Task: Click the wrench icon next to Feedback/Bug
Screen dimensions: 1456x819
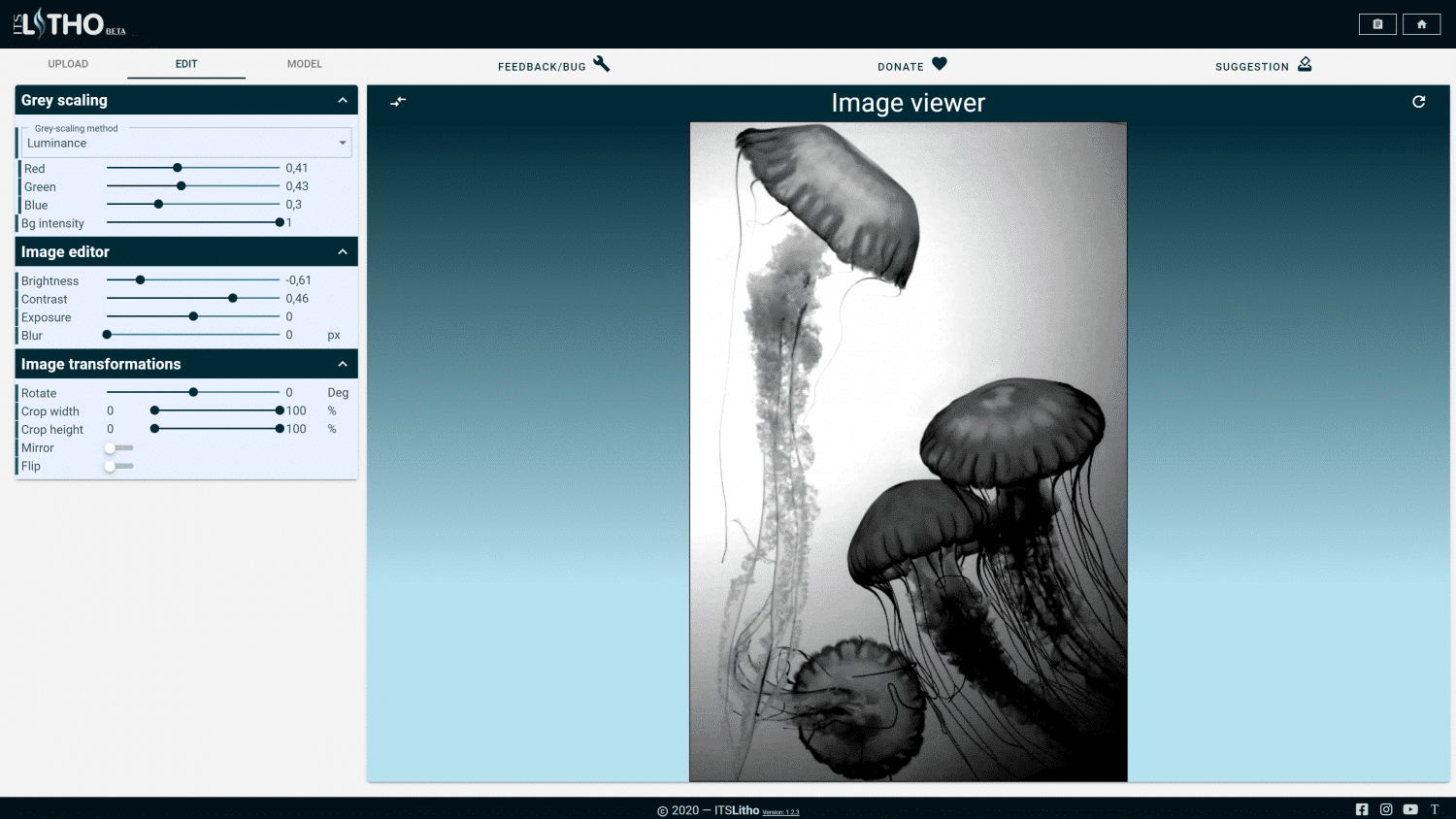Action: pos(602,64)
